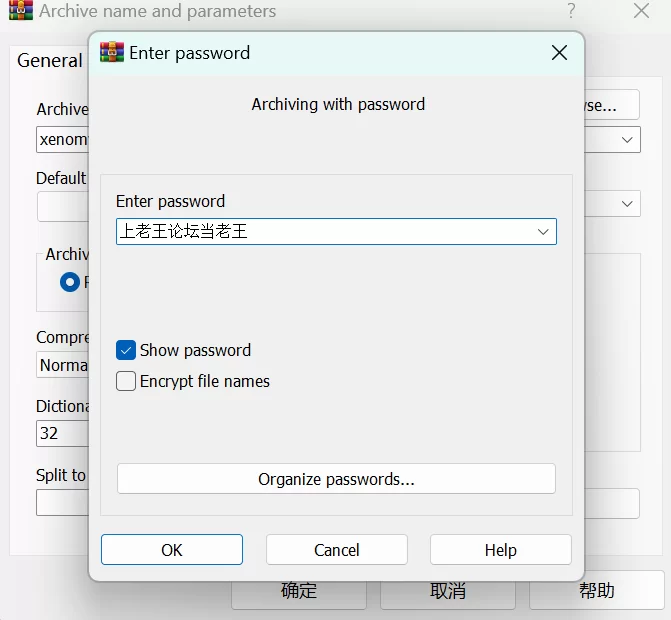Select the archive format radio button
Screen dimensions: 671x620
coord(70,282)
